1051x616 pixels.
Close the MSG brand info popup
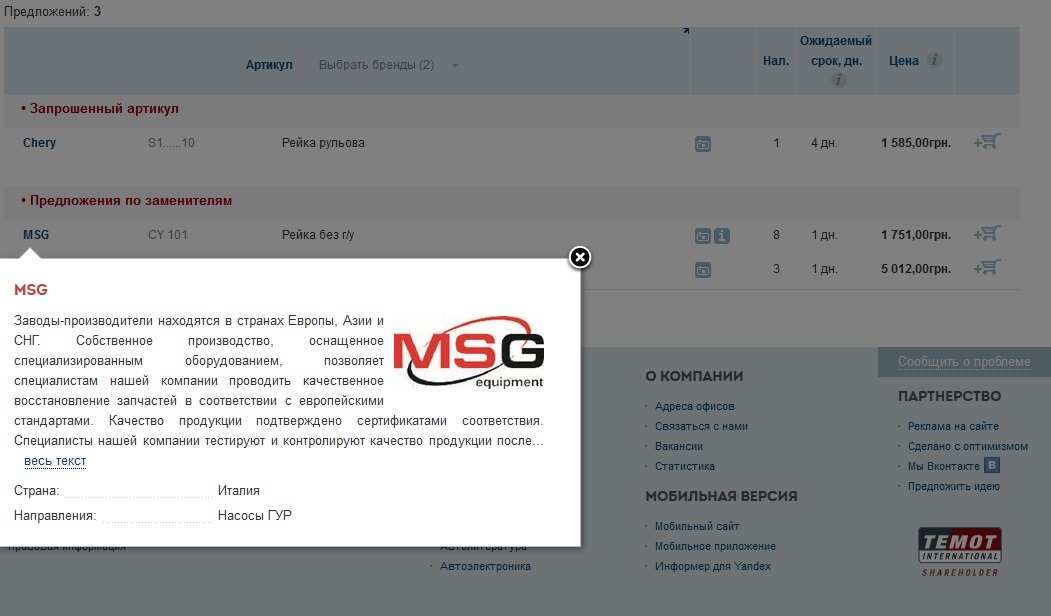point(580,257)
